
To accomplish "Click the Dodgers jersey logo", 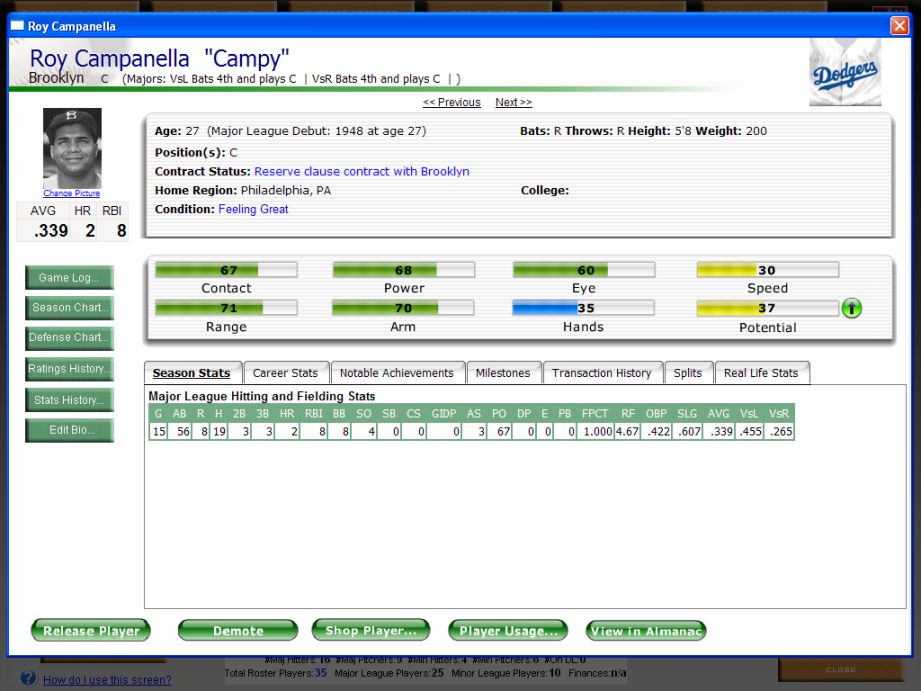I will coord(845,73).
